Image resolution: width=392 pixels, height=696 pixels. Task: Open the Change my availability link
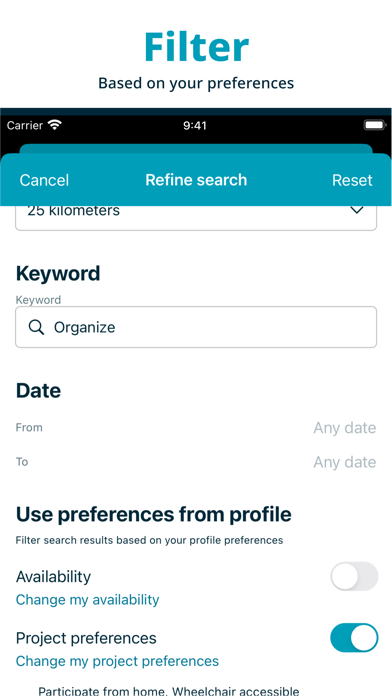87,600
